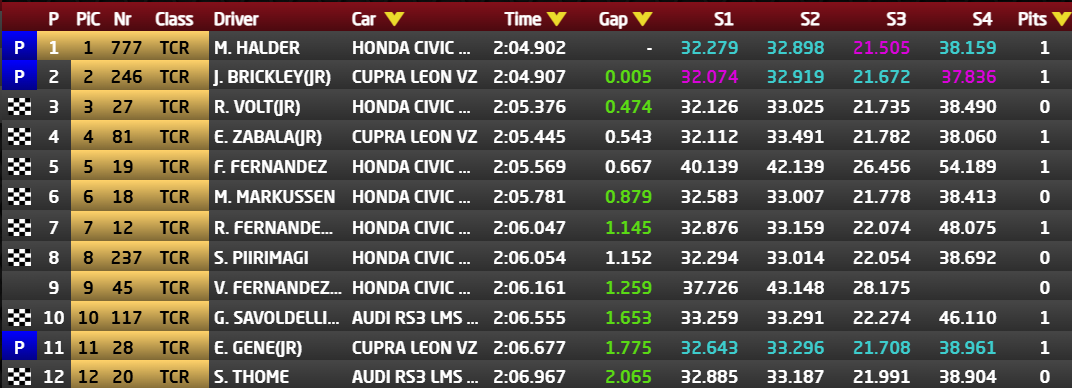1072x388 pixels.
Task: Click the checkered flag beside E. Zabala
Action: pos(19,137)
